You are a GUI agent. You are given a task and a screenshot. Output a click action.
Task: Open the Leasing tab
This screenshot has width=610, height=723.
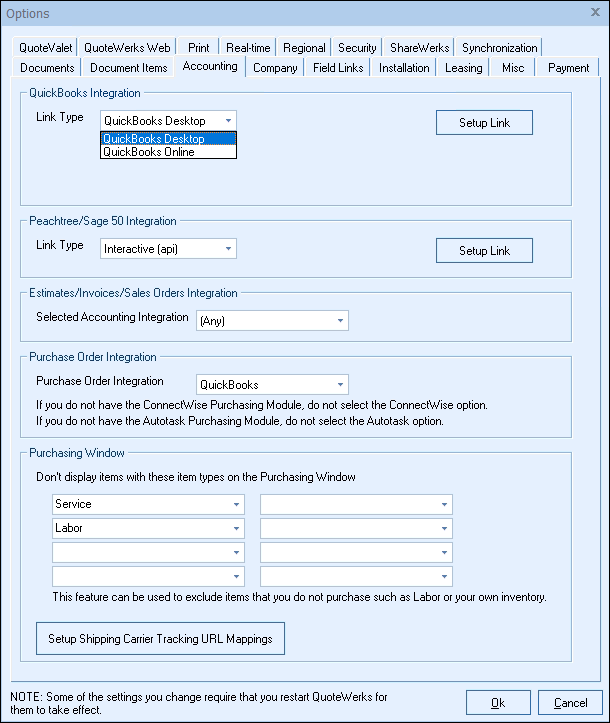pyautogui.click(x=463, y=68)
